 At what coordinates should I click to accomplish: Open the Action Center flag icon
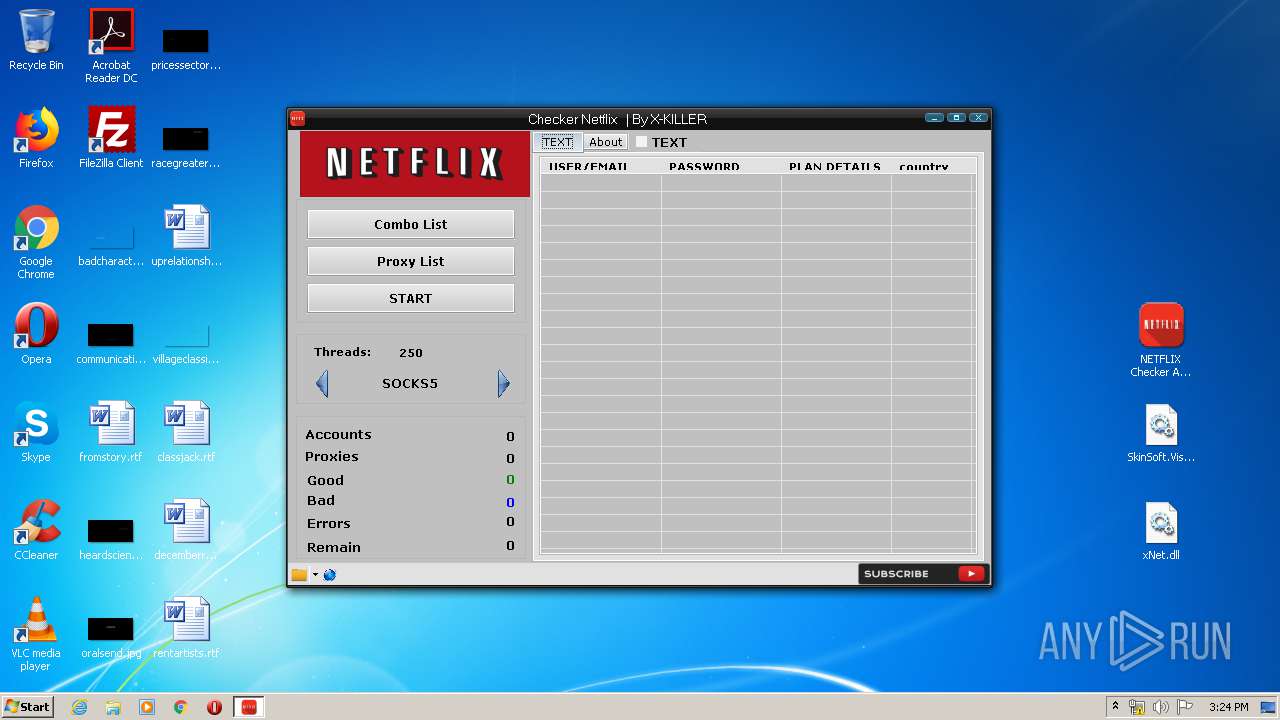tap(1185, 707)
